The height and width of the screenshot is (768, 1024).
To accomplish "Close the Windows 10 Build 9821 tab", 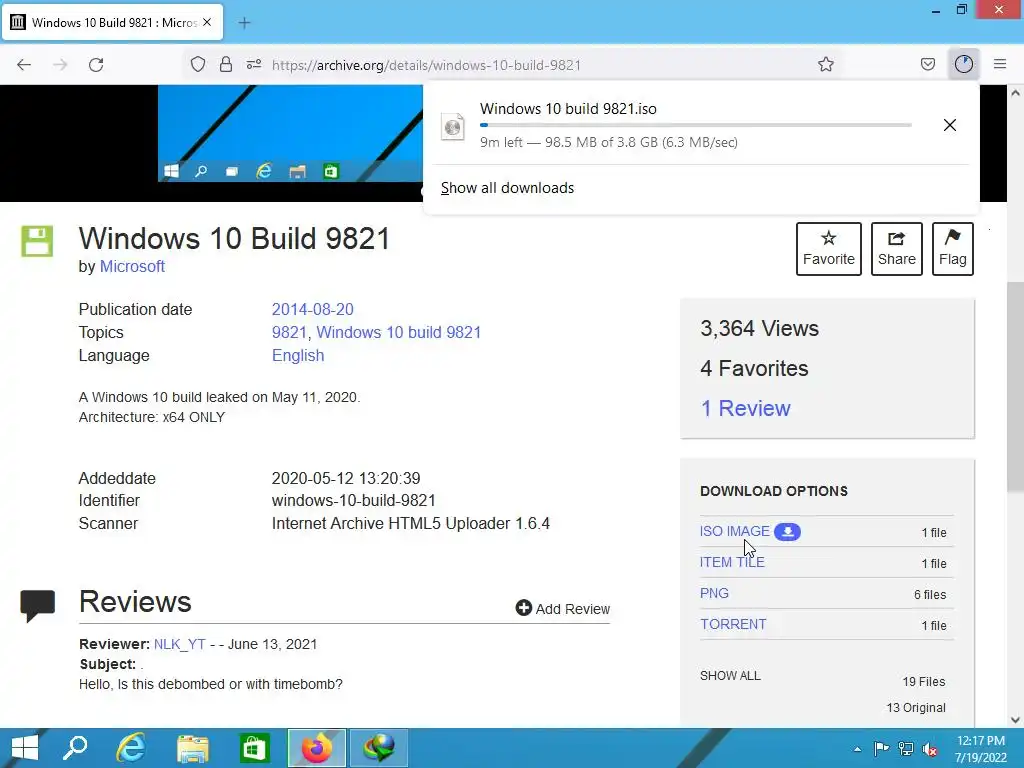I will 207,22.
